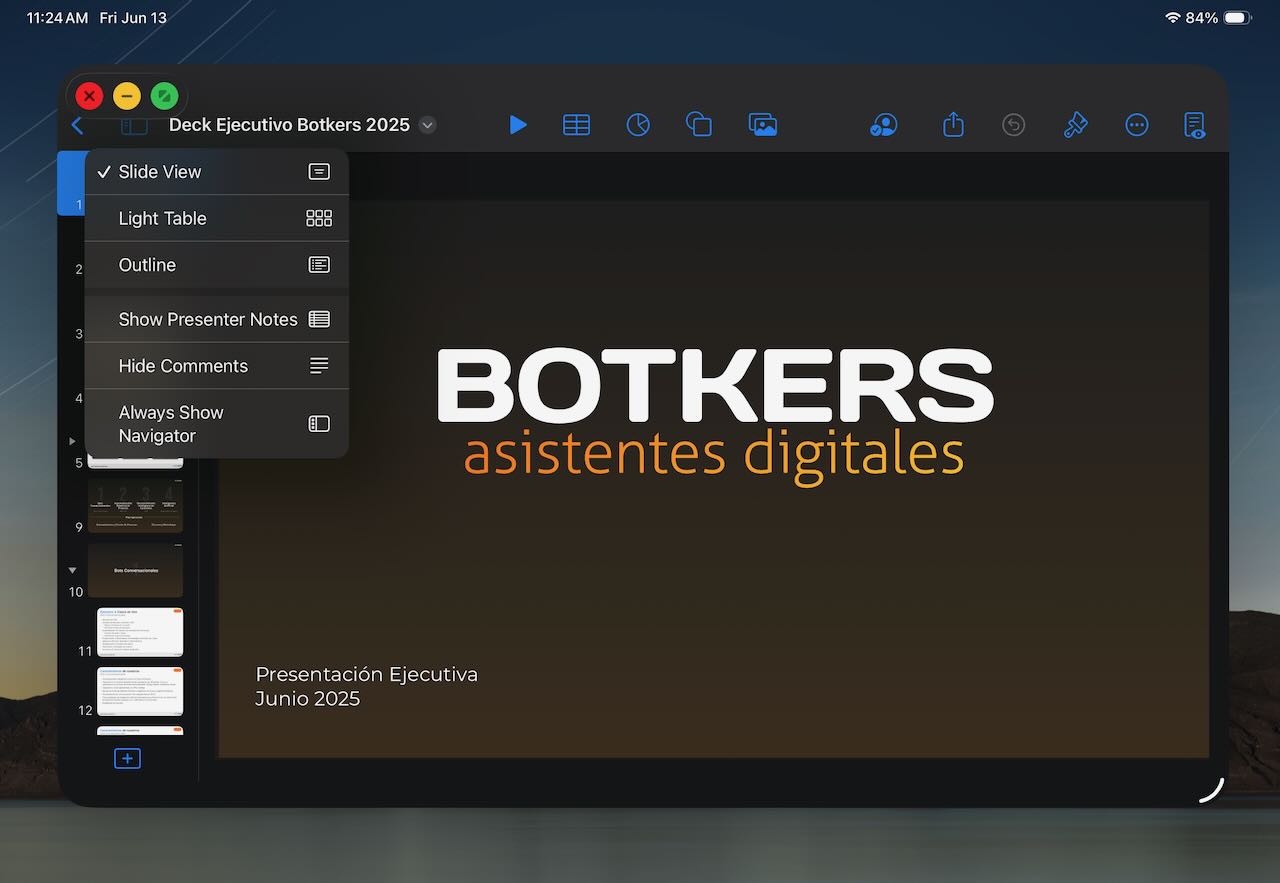Open the Format paintbrush panel

[x=1075, y=125]
